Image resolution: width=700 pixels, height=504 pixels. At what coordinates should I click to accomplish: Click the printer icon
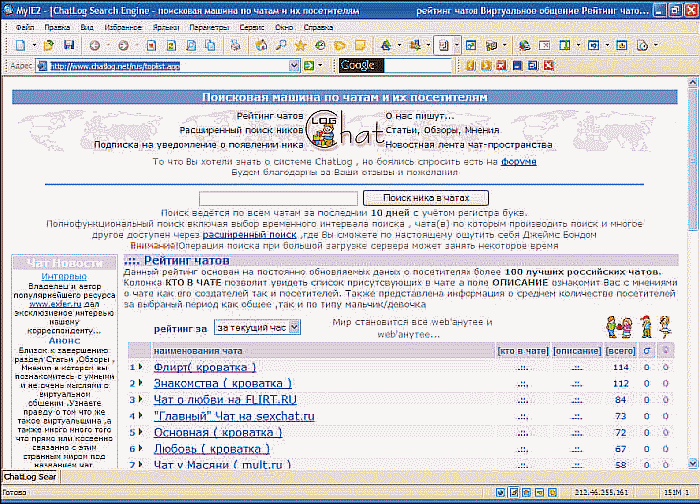(x=235, y=45)
